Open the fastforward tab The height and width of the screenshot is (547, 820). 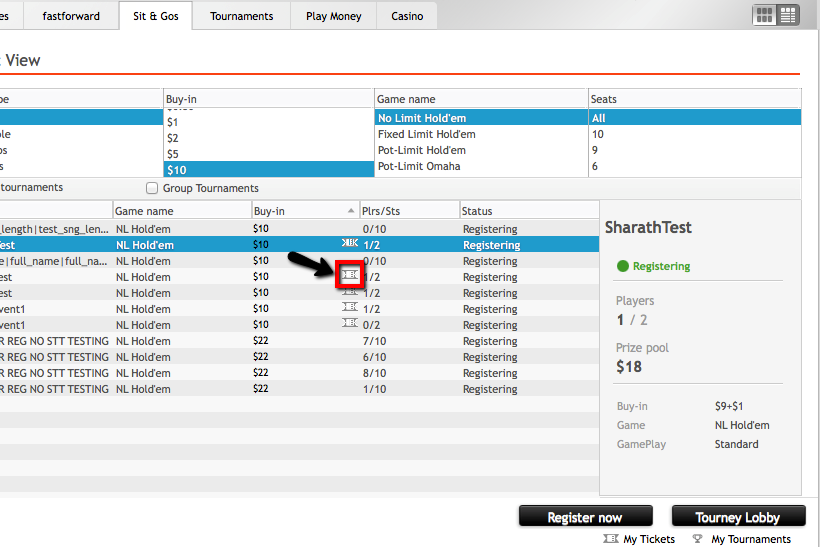click(71, 16)
